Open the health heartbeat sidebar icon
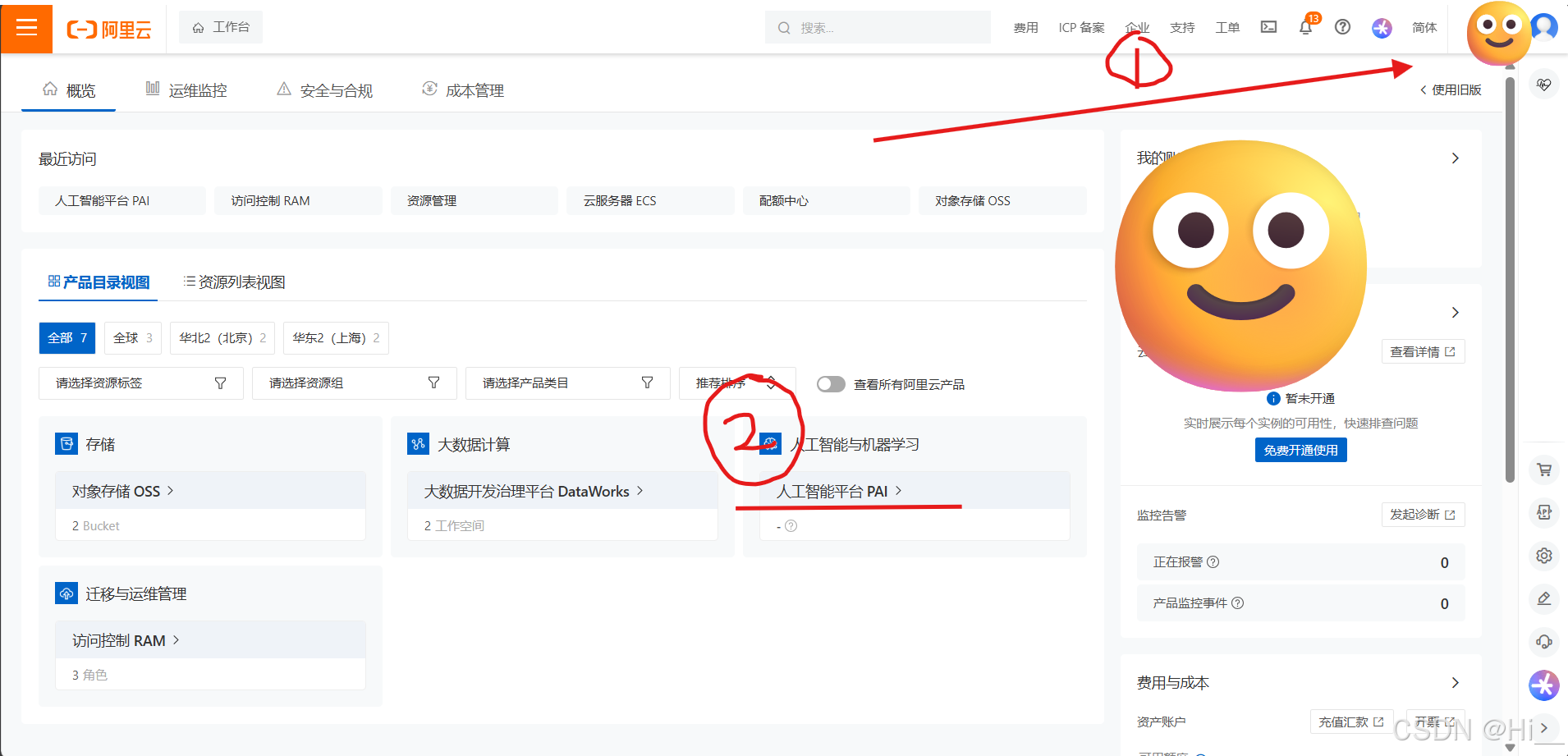Image resolution: width=1568 pixels, height=756 pixels. point(1544,85)
